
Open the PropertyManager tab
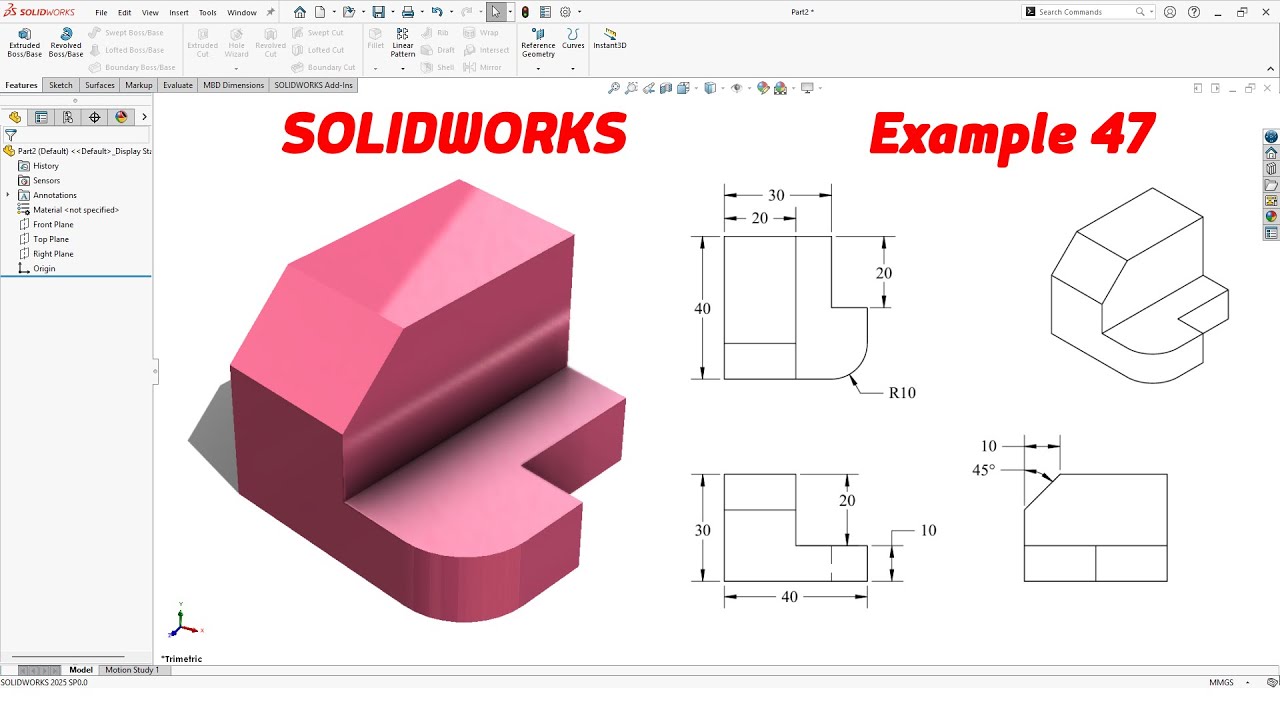coord(41,117)
